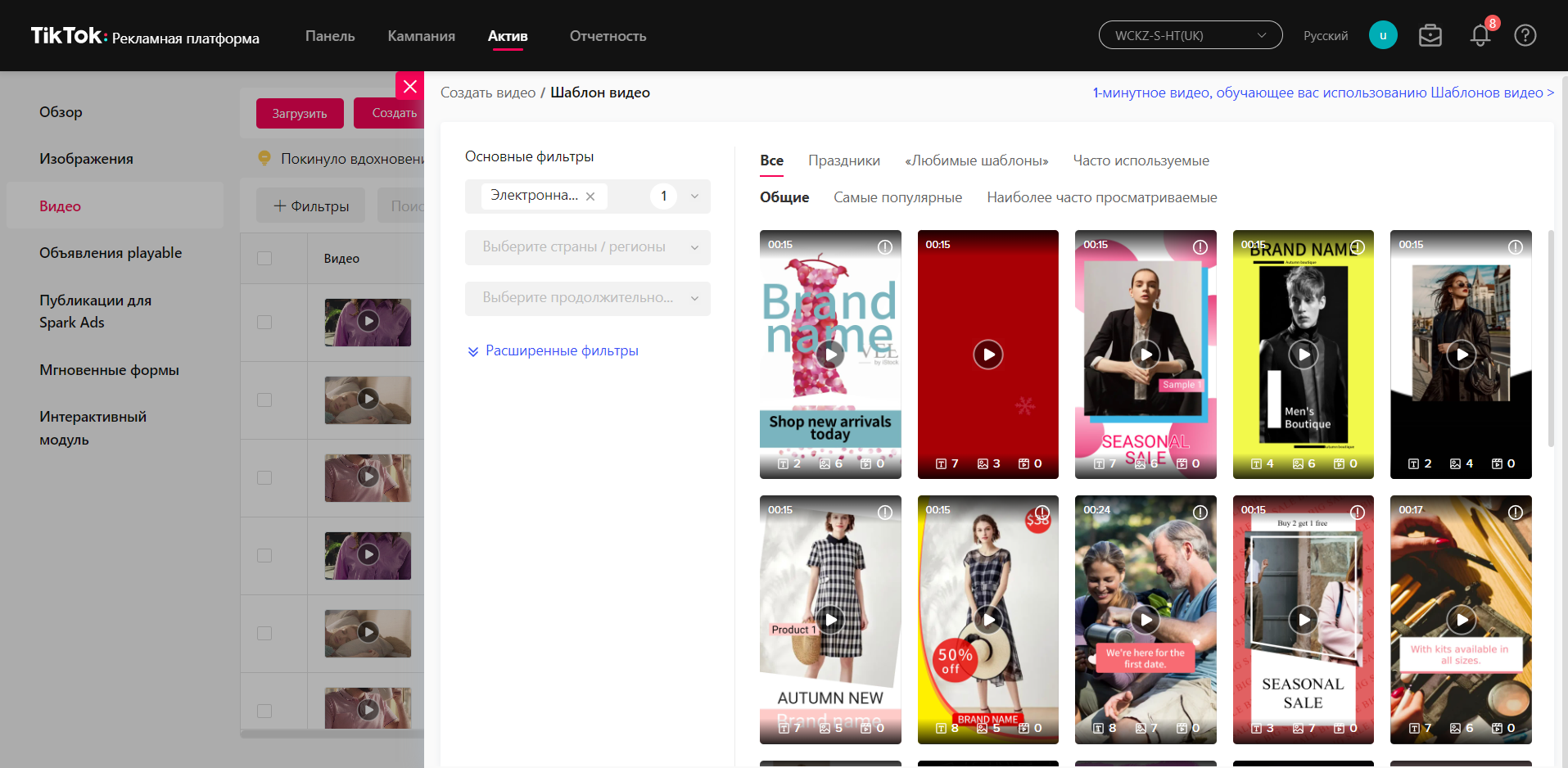Select the second video row checkbox
This screenshot has width=1568, height=768.
pyautogui.click(x=264, y=400)
